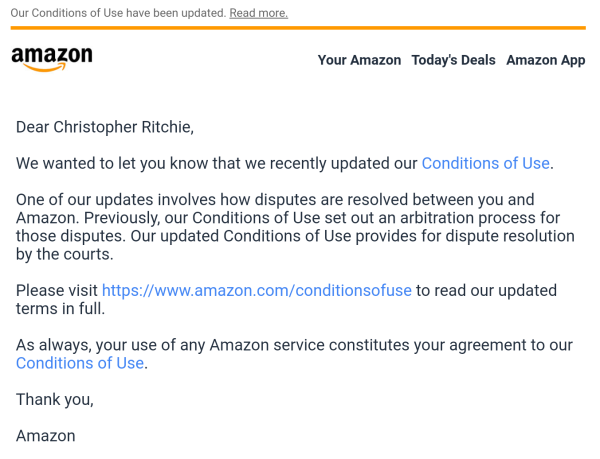Click the 'Dear Christopher Ritchie' greeting
600x459 pixels.
(x=105, y=127)
